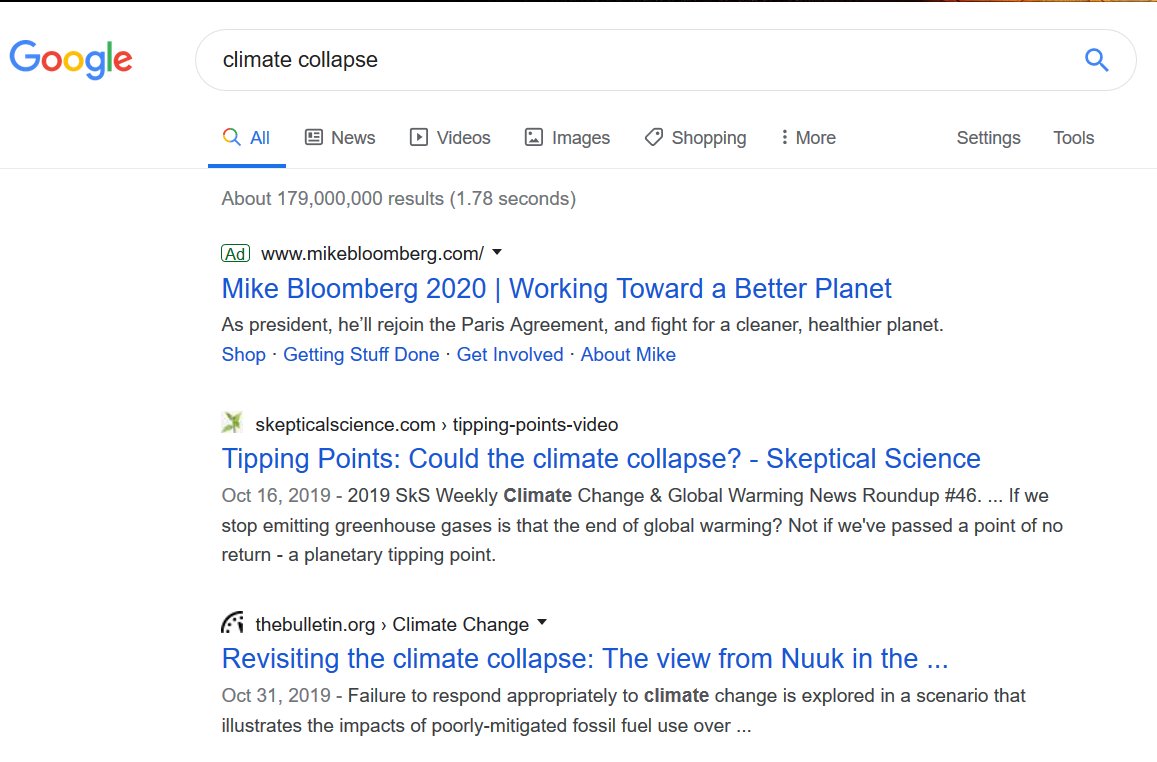Image resolution: width=1157 pixels, height=762 pixels.
Task: Click the Shopping tag icon
Action: tap(654, 137)
